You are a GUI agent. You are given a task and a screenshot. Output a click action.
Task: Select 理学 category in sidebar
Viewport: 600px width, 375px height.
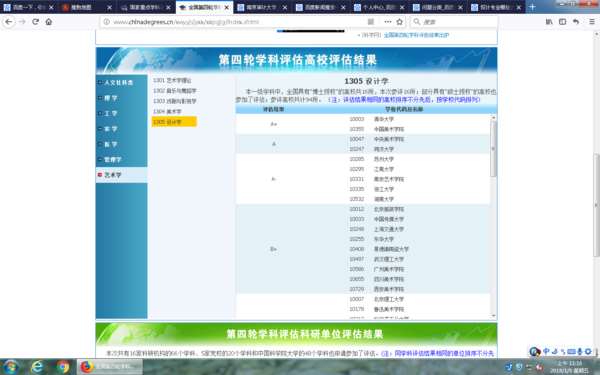(x=111, y=98)
